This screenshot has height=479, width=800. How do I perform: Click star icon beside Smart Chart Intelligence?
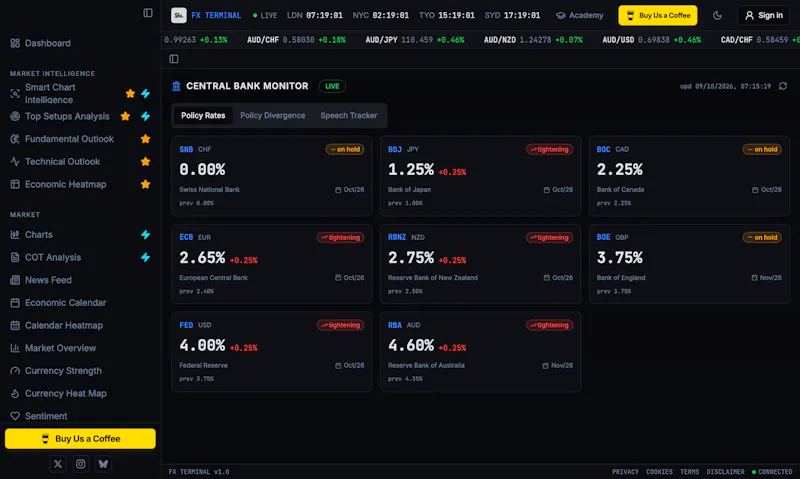point(130,93)
